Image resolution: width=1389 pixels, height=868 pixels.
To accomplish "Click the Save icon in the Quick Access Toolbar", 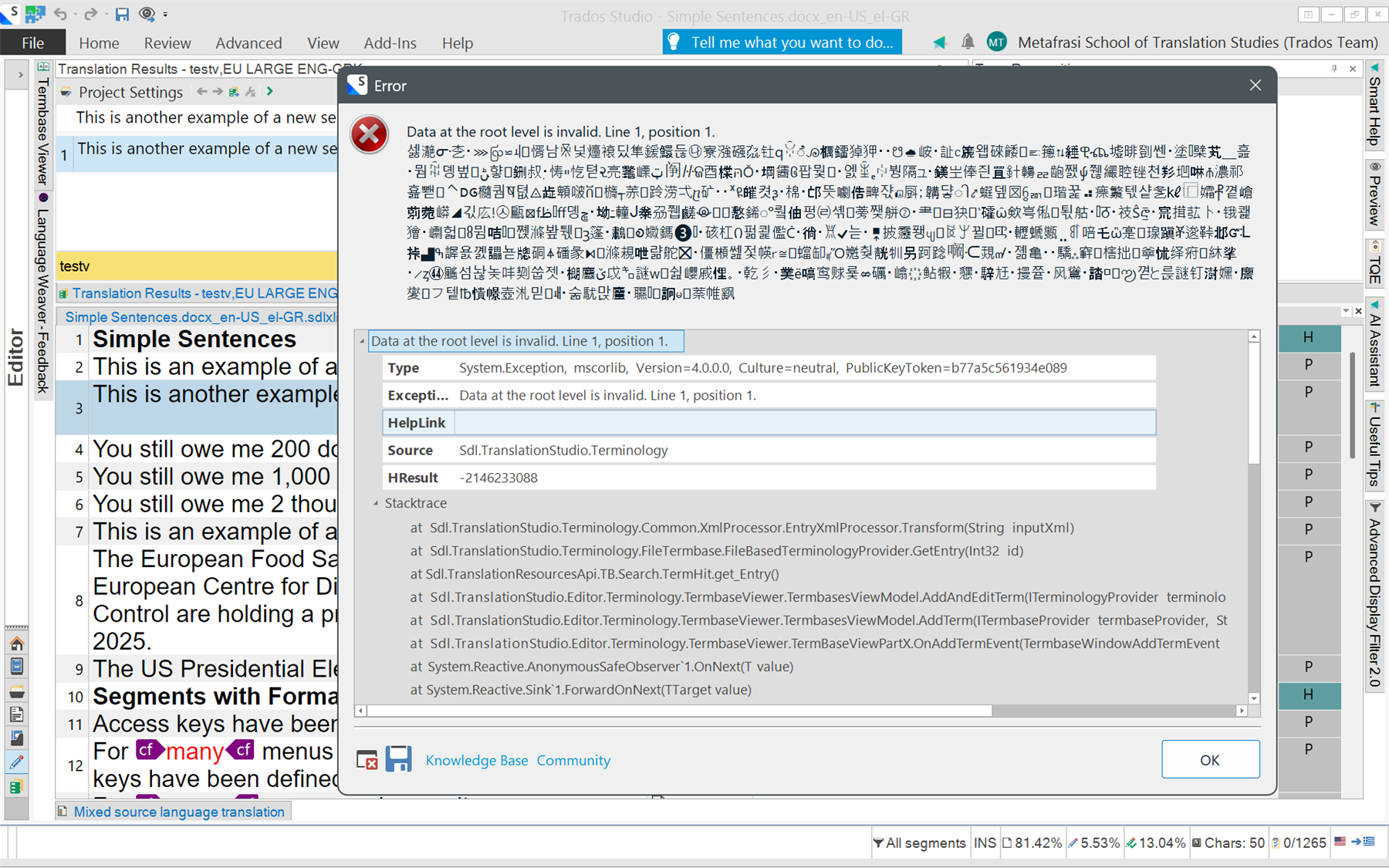I will [x=121, y=14].
